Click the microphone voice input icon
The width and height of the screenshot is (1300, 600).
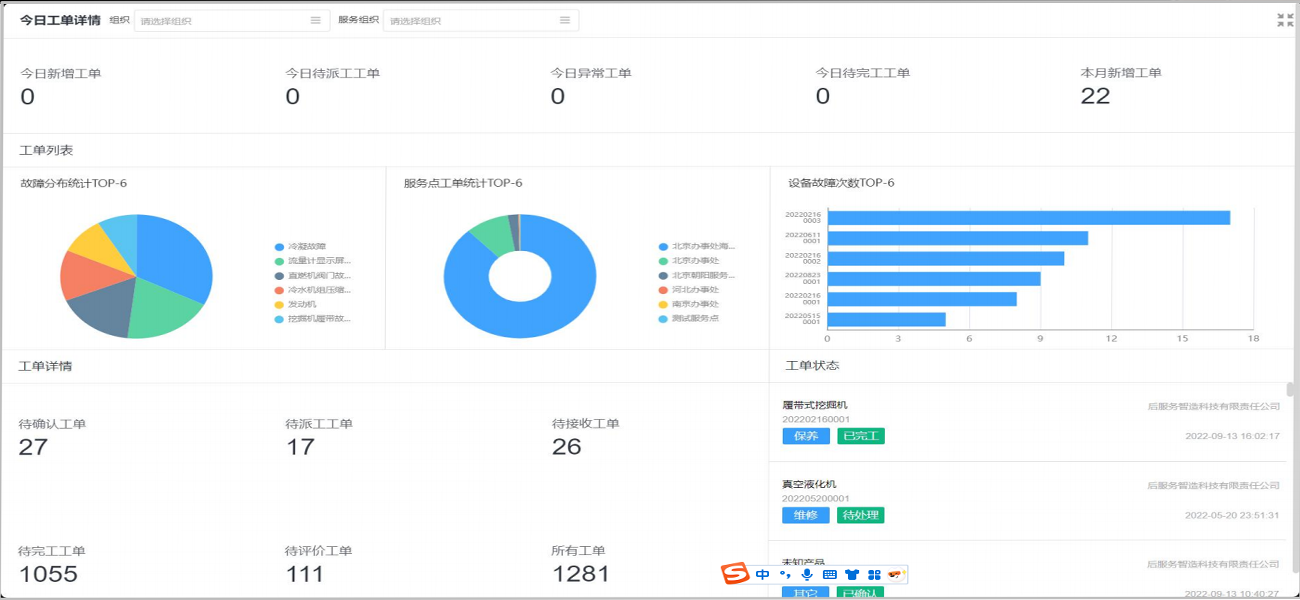807,574
